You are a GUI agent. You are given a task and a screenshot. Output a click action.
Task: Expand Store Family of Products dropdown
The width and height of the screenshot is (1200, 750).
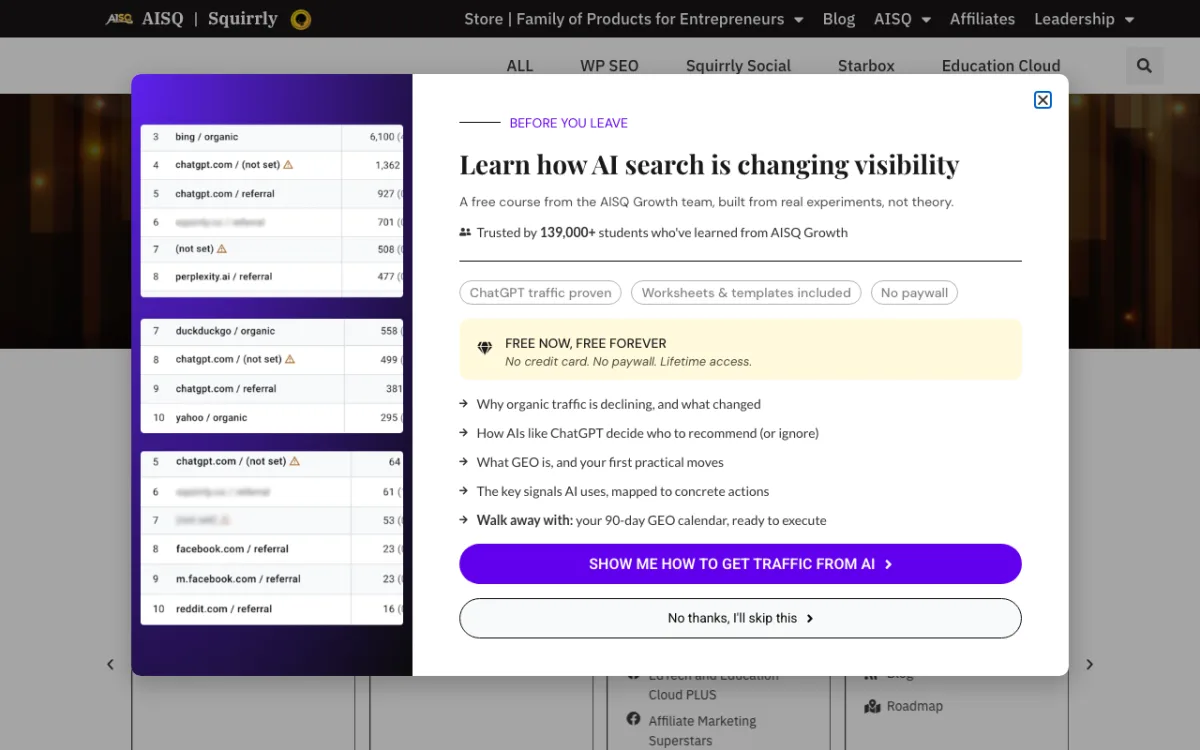633,19
